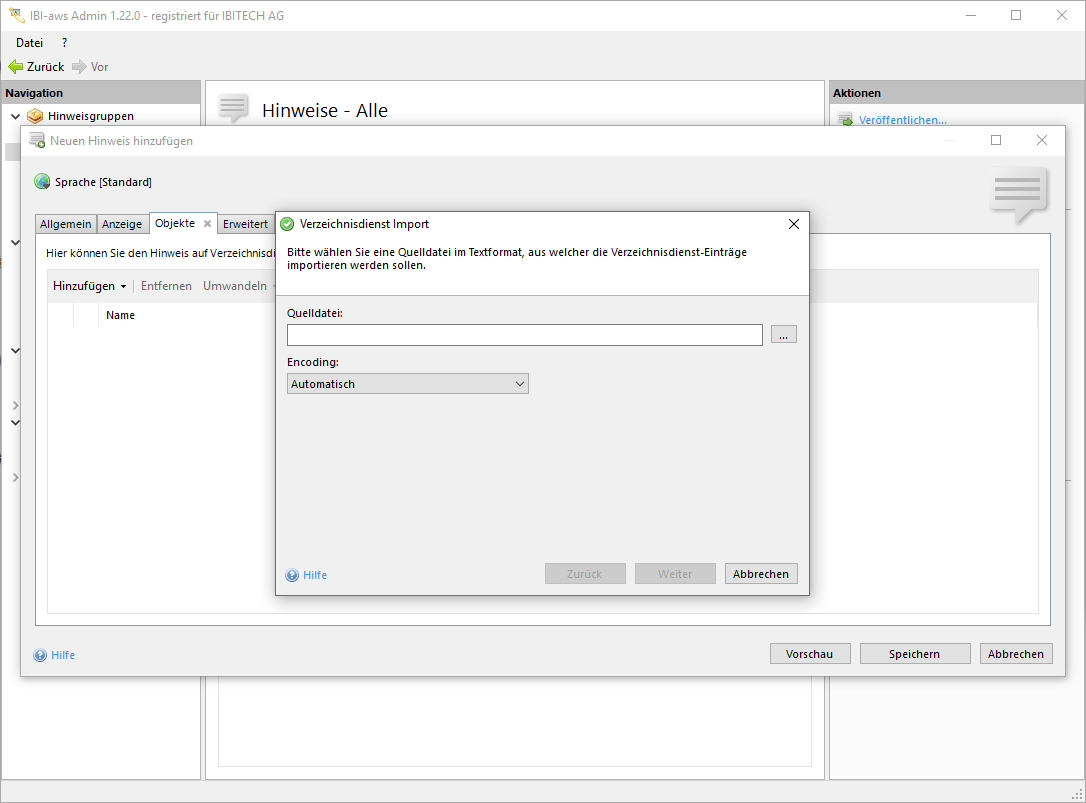
Task: Switch to the Anzeige tab
Action: (x=122, y=224)
